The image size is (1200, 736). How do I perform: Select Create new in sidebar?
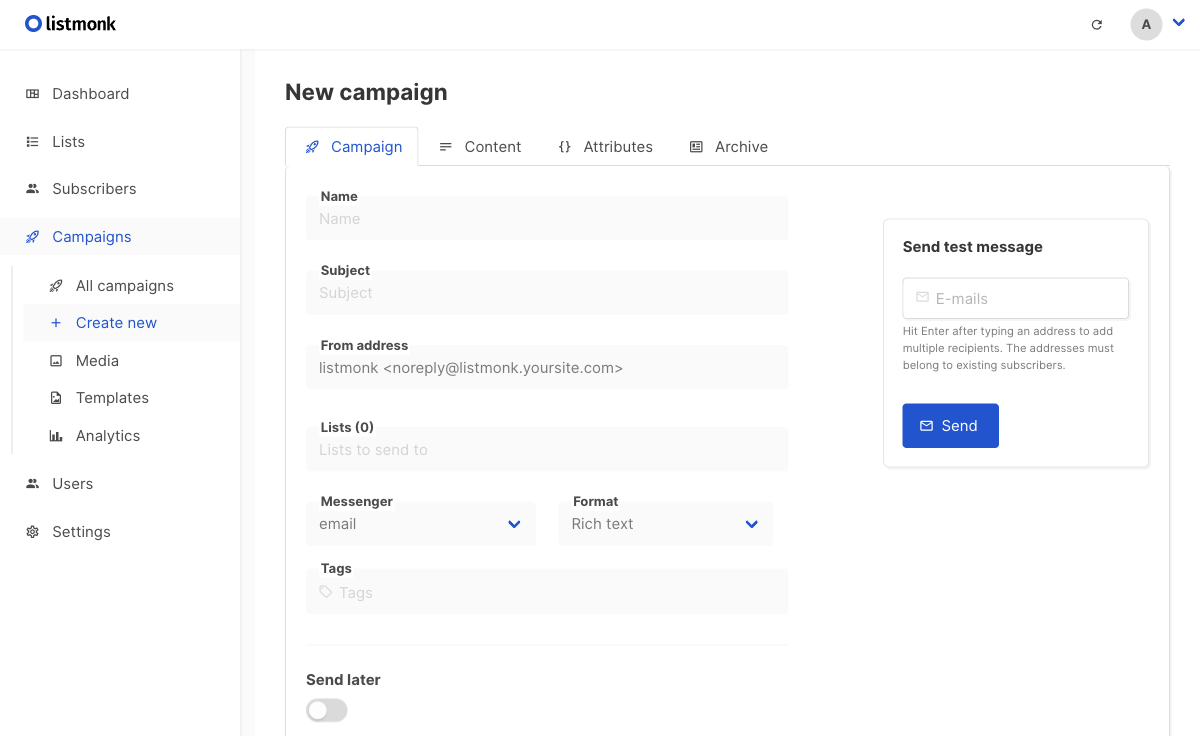tap(131, 323)
